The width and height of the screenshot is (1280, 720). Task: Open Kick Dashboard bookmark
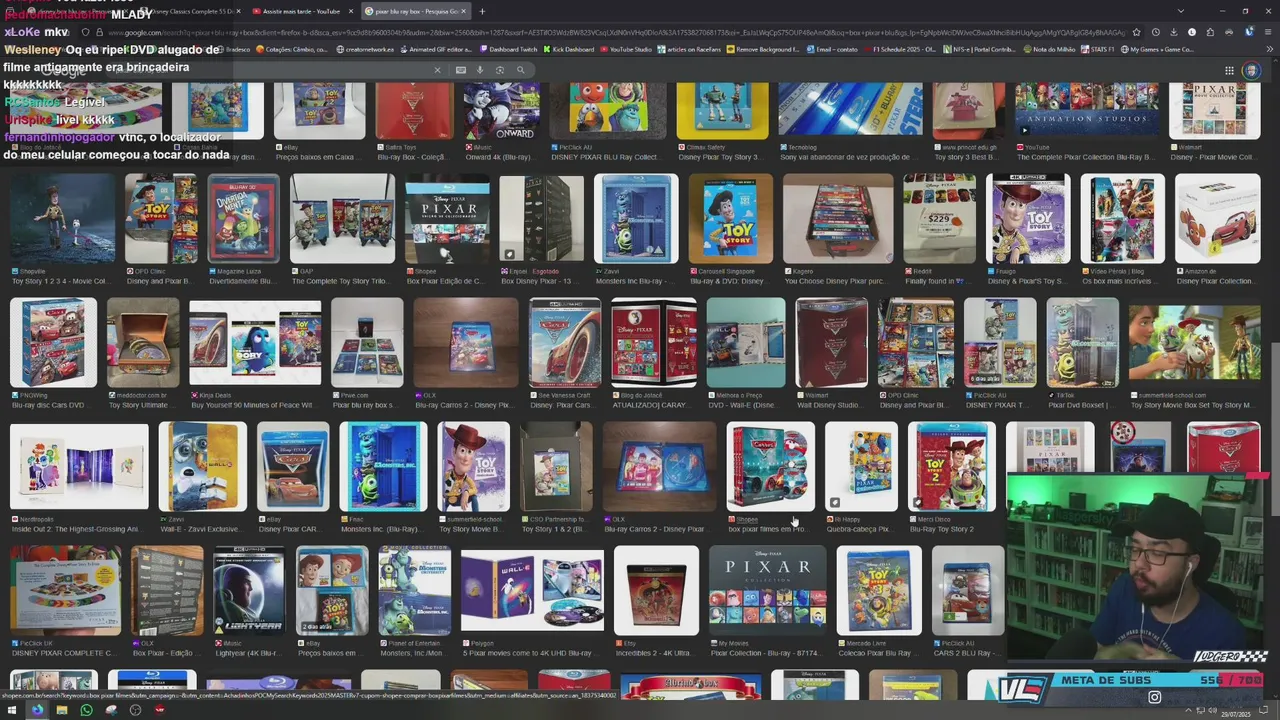point(567,49)
